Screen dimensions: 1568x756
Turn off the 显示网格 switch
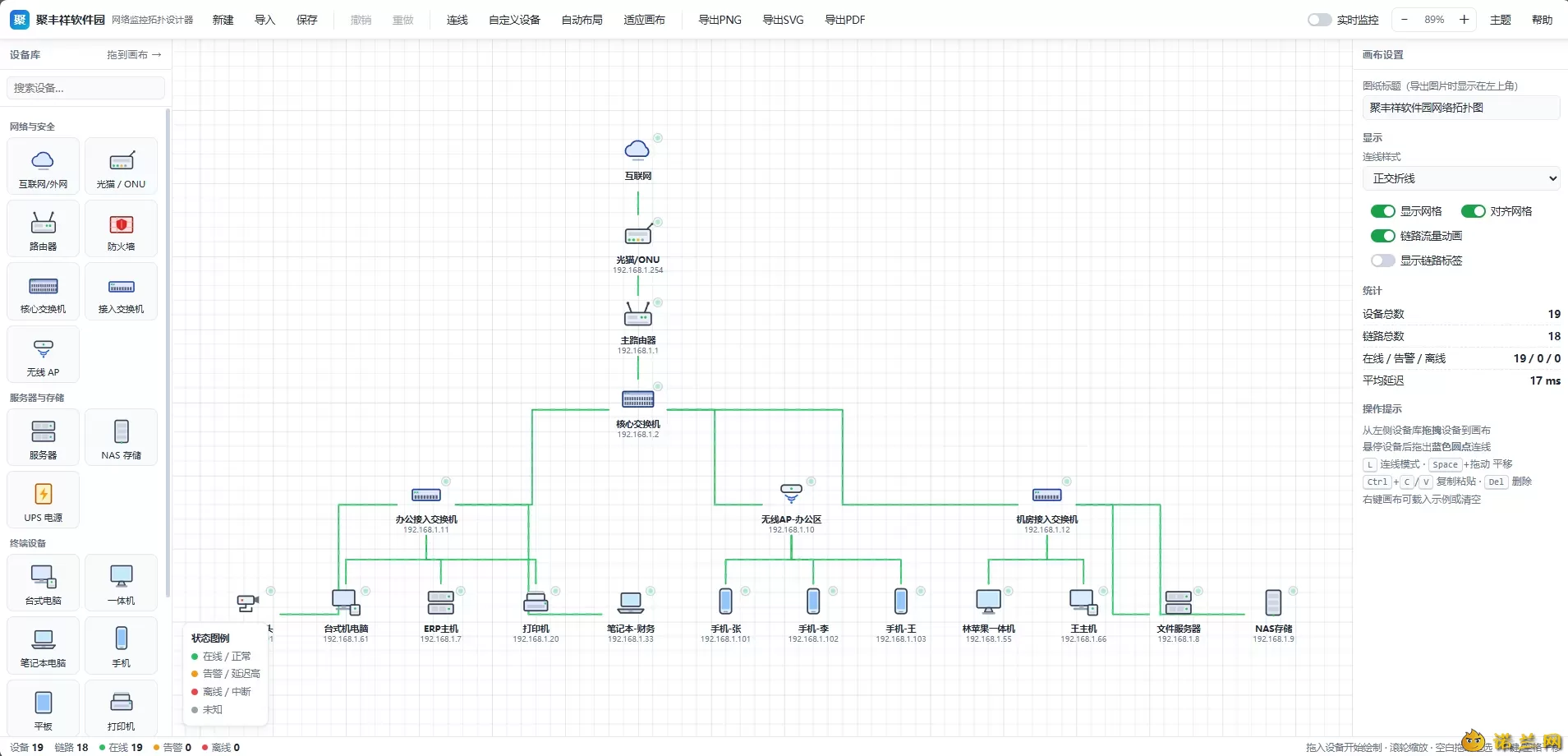[x=1383, y=211]
